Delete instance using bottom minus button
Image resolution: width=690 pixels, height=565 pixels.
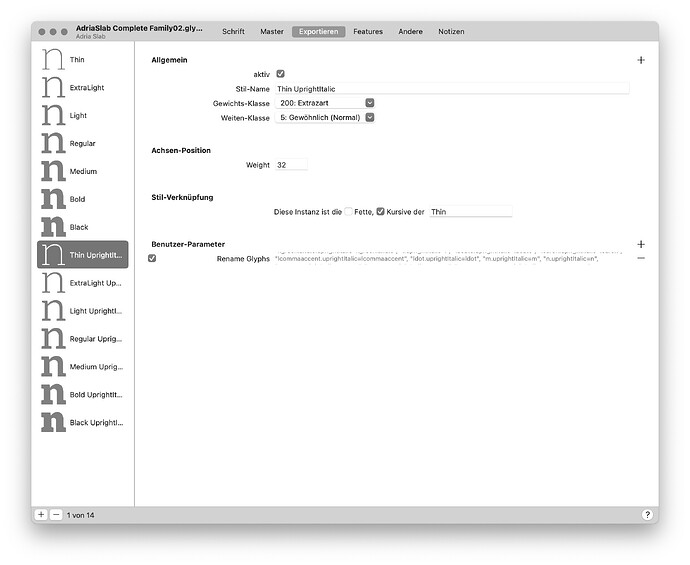(x=56, y=514)
